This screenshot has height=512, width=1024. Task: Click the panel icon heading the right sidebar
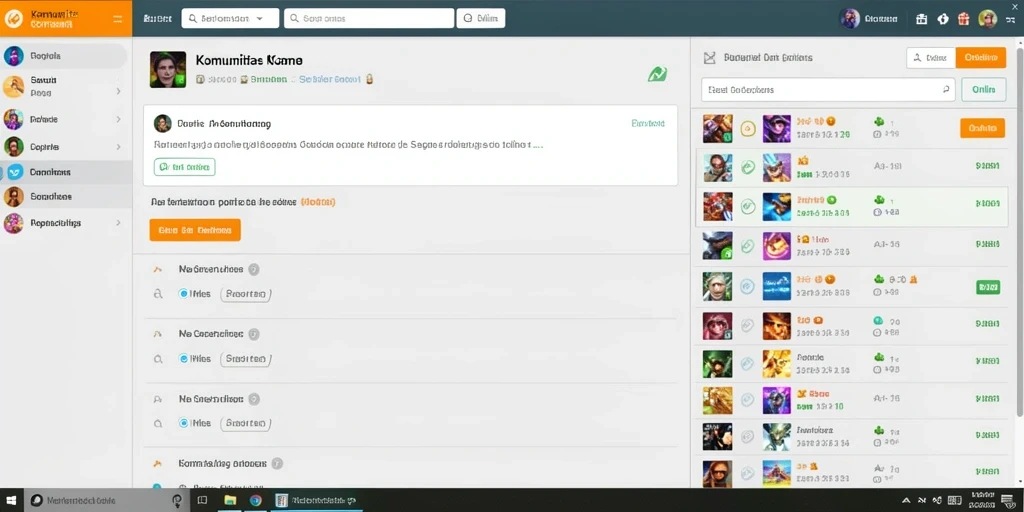[709, 58]
